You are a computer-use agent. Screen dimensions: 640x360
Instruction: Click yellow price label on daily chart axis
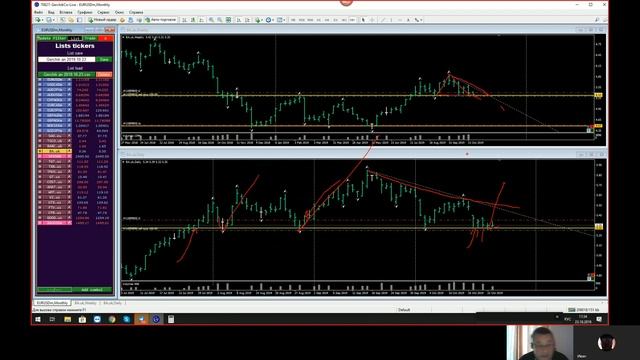tap(598, 226)
